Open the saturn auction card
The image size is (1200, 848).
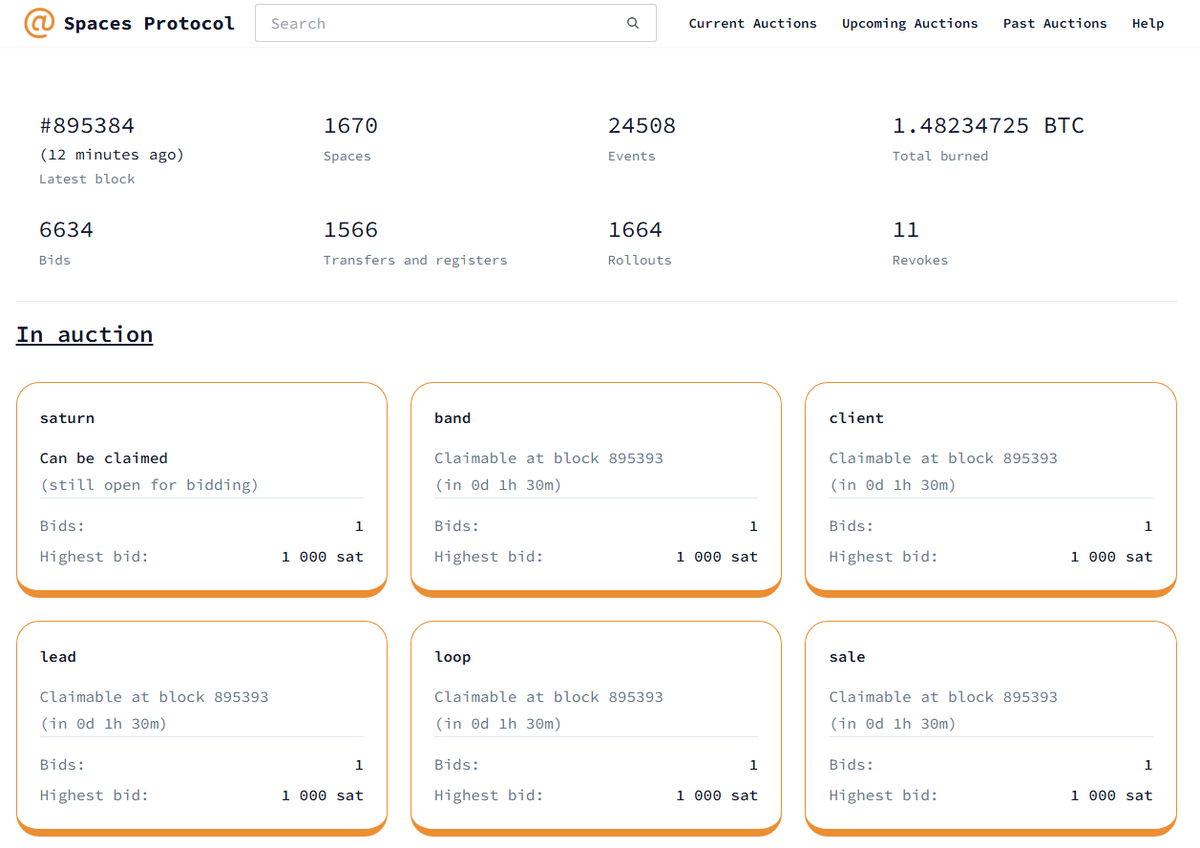coord(202,488)
